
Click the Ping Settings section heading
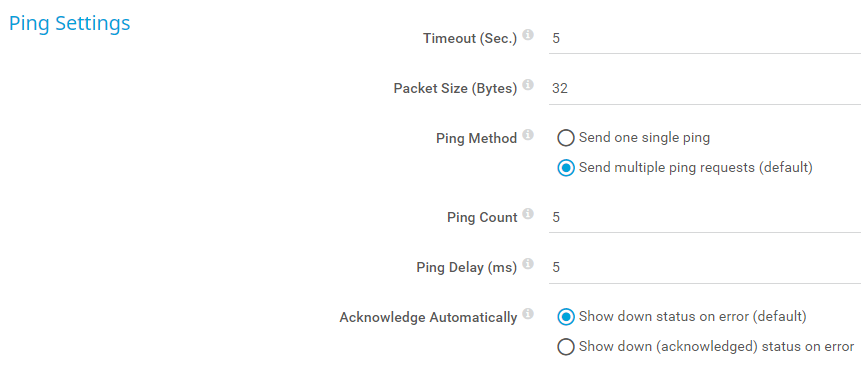70,24
